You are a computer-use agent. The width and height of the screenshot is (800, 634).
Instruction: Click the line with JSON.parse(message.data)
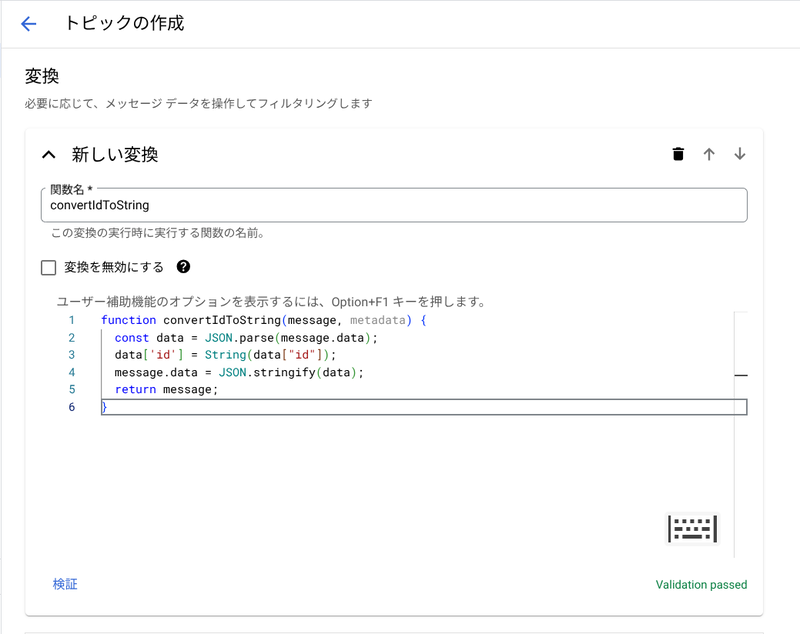pyautogui.click(x=246, y=338)
